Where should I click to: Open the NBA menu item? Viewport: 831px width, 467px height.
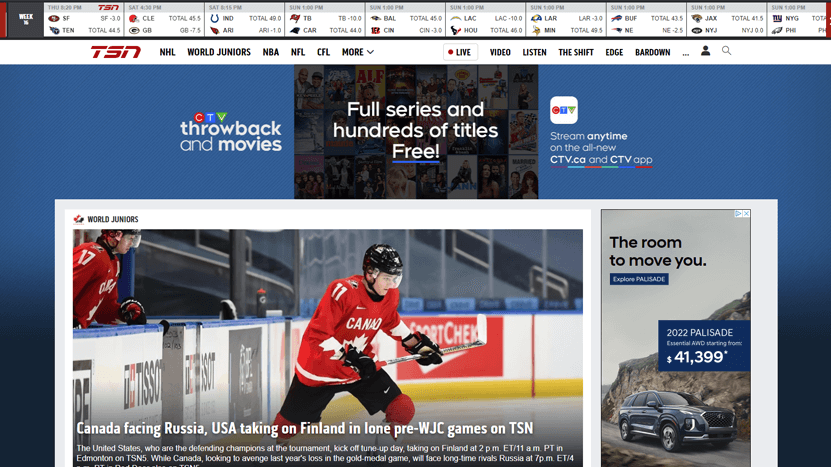pos(271,52)
